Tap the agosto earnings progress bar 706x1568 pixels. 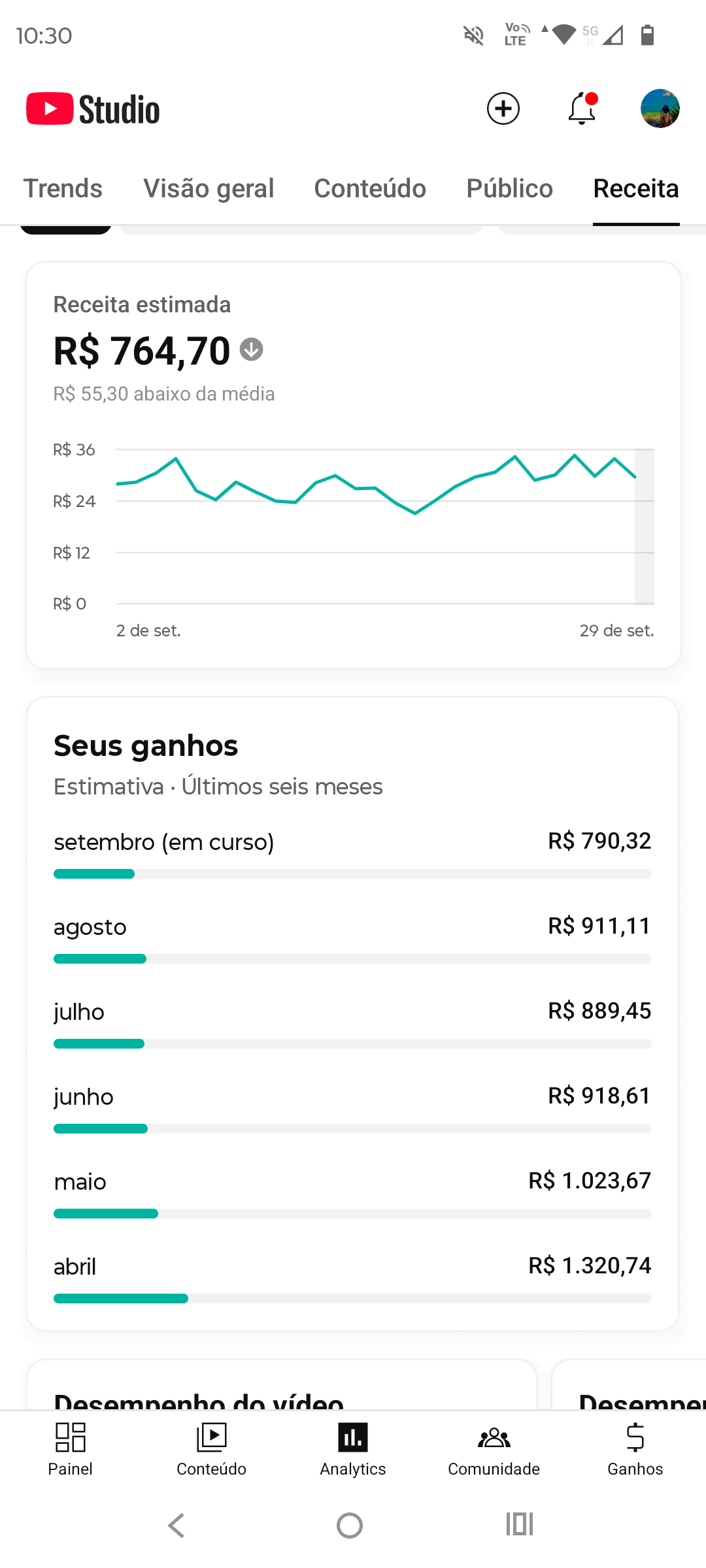352,958
